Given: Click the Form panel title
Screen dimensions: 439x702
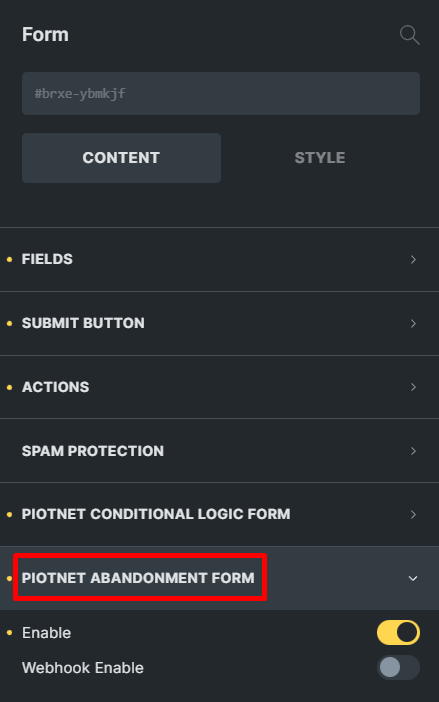Looking at the screenshot, I should [45, 34].
